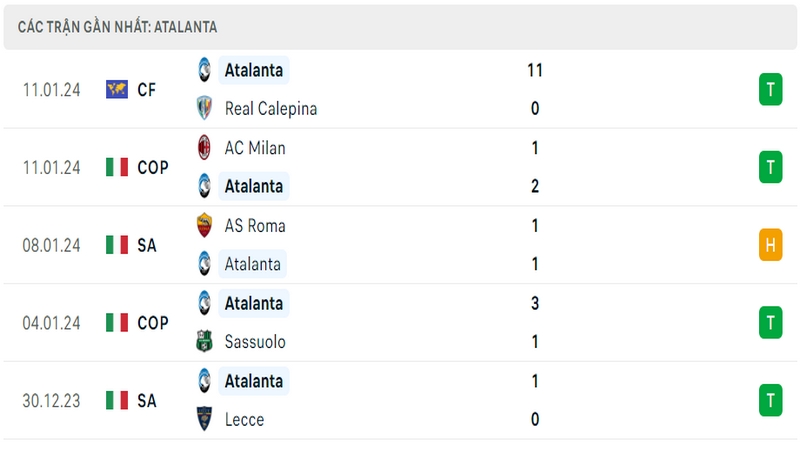
Task: Select highlighted Atalanta in Roma match
Action: [x=253, y=264]
